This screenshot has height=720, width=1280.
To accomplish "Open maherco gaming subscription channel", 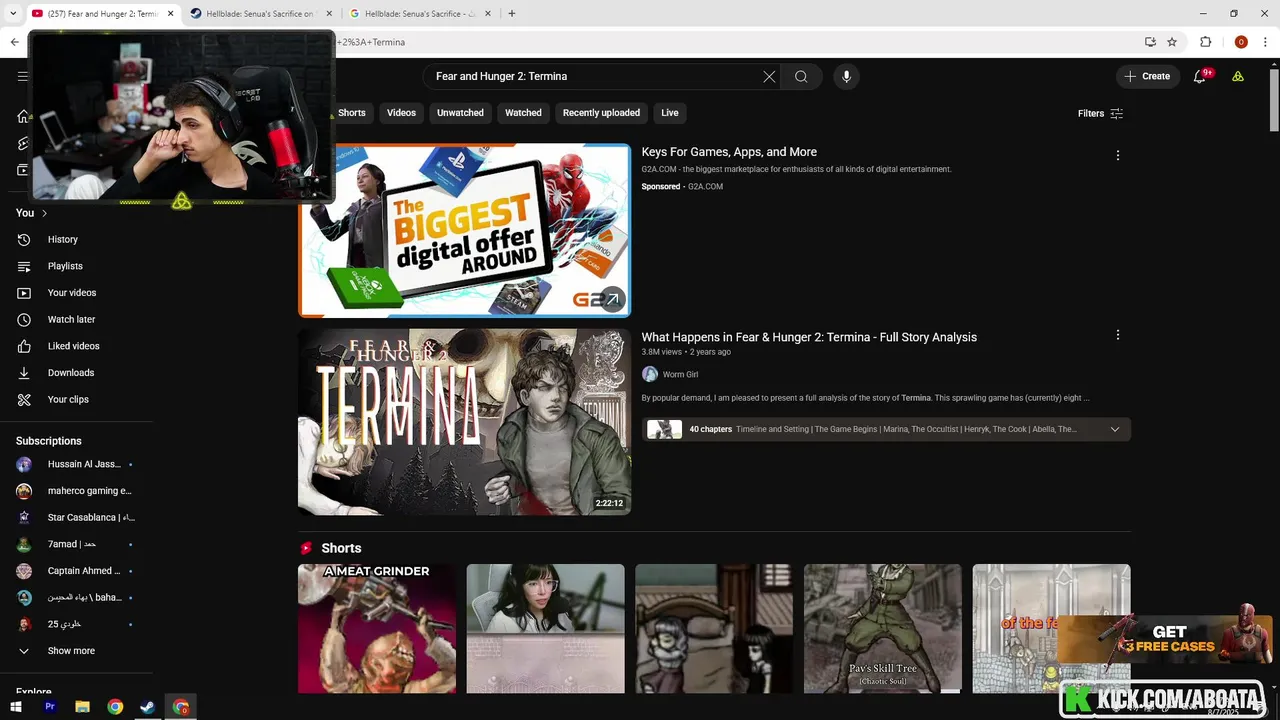I will [x=77, y=491].
